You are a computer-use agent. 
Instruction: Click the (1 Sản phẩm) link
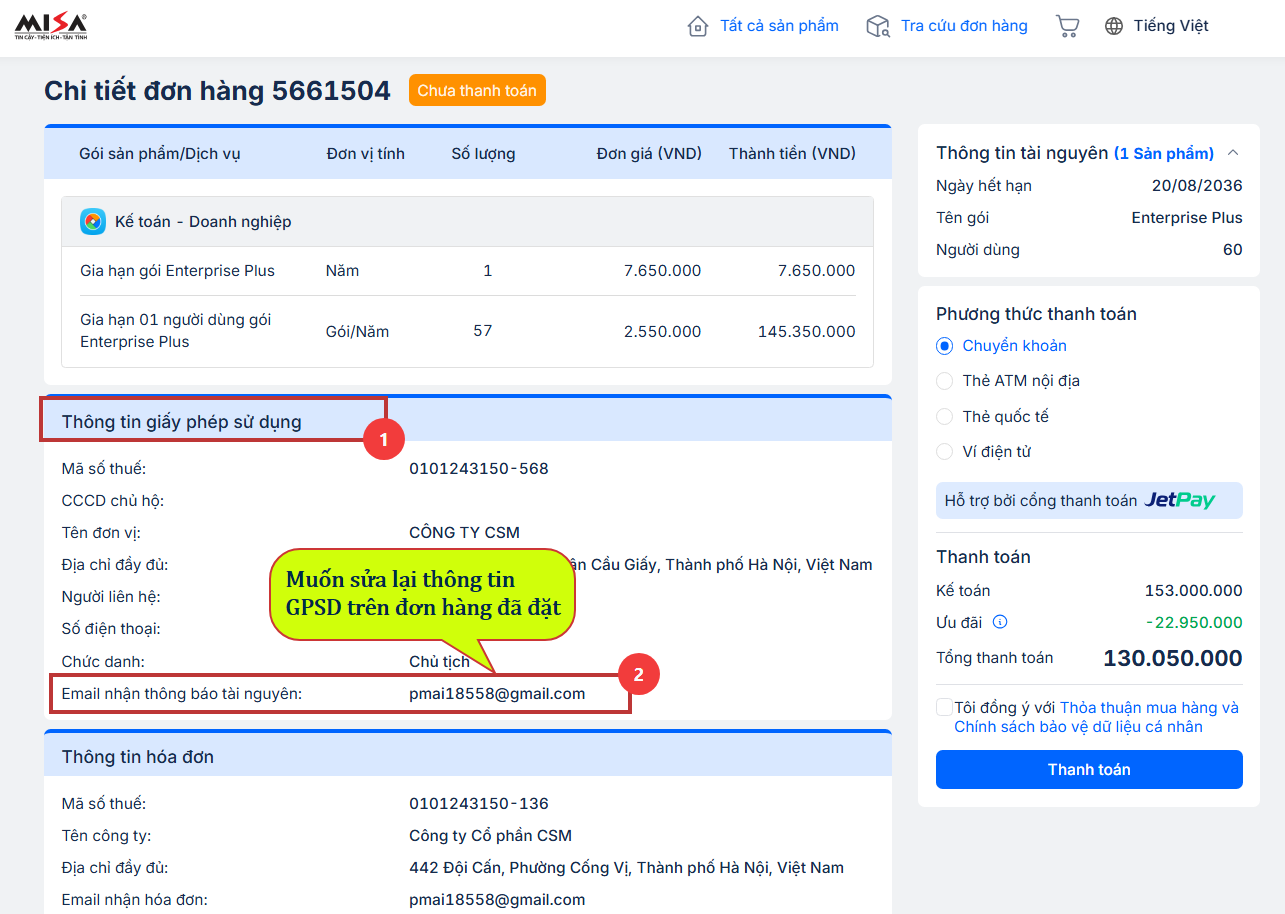1164,153
